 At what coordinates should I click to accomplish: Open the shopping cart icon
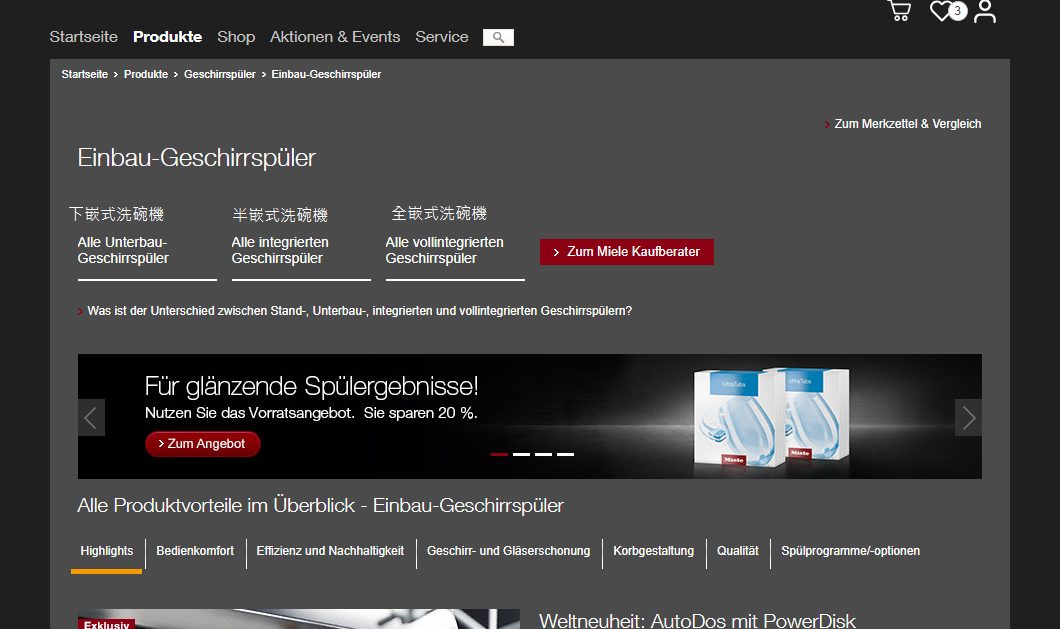point(899,11)
